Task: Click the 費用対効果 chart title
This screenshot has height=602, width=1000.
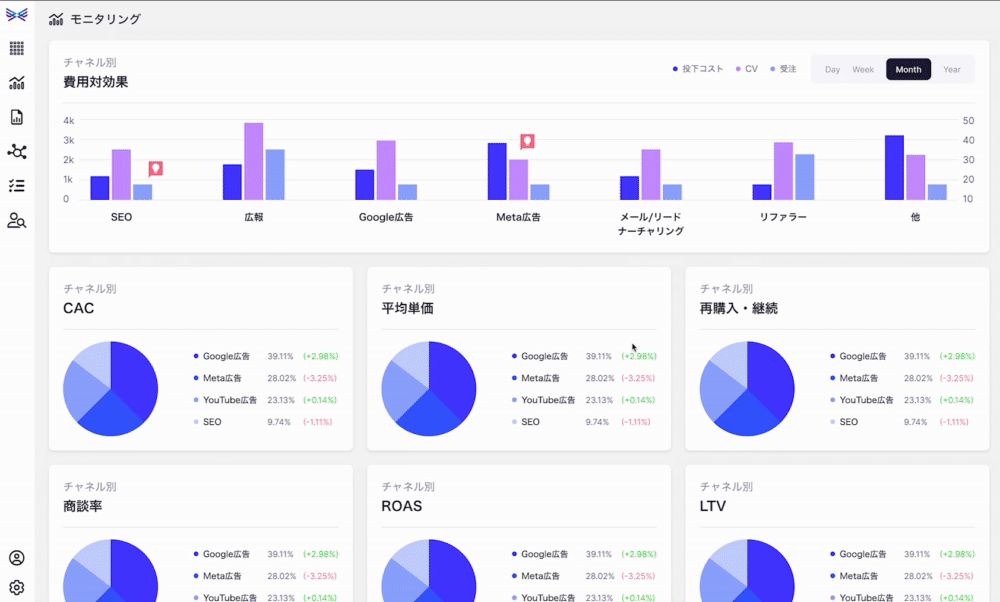Action: point(96,82)
